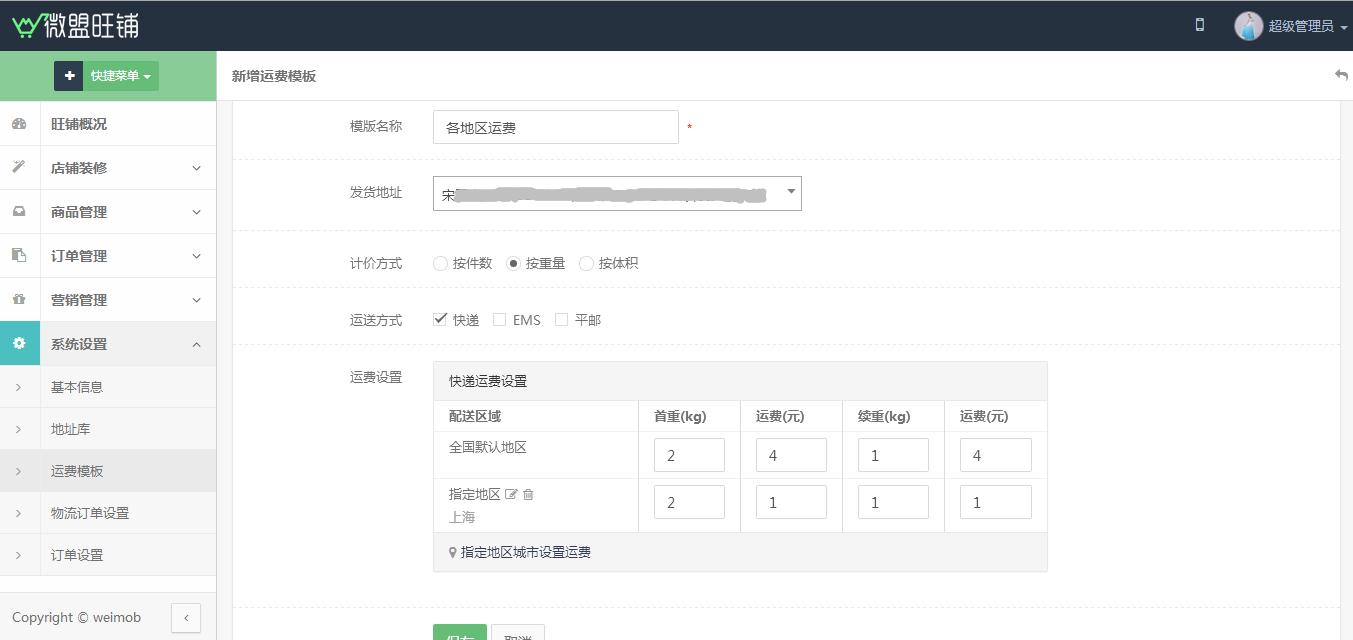Open 物流订单设置 in the sidebar
Viewport: 1353px width, 640px height.
coord(90,513)
